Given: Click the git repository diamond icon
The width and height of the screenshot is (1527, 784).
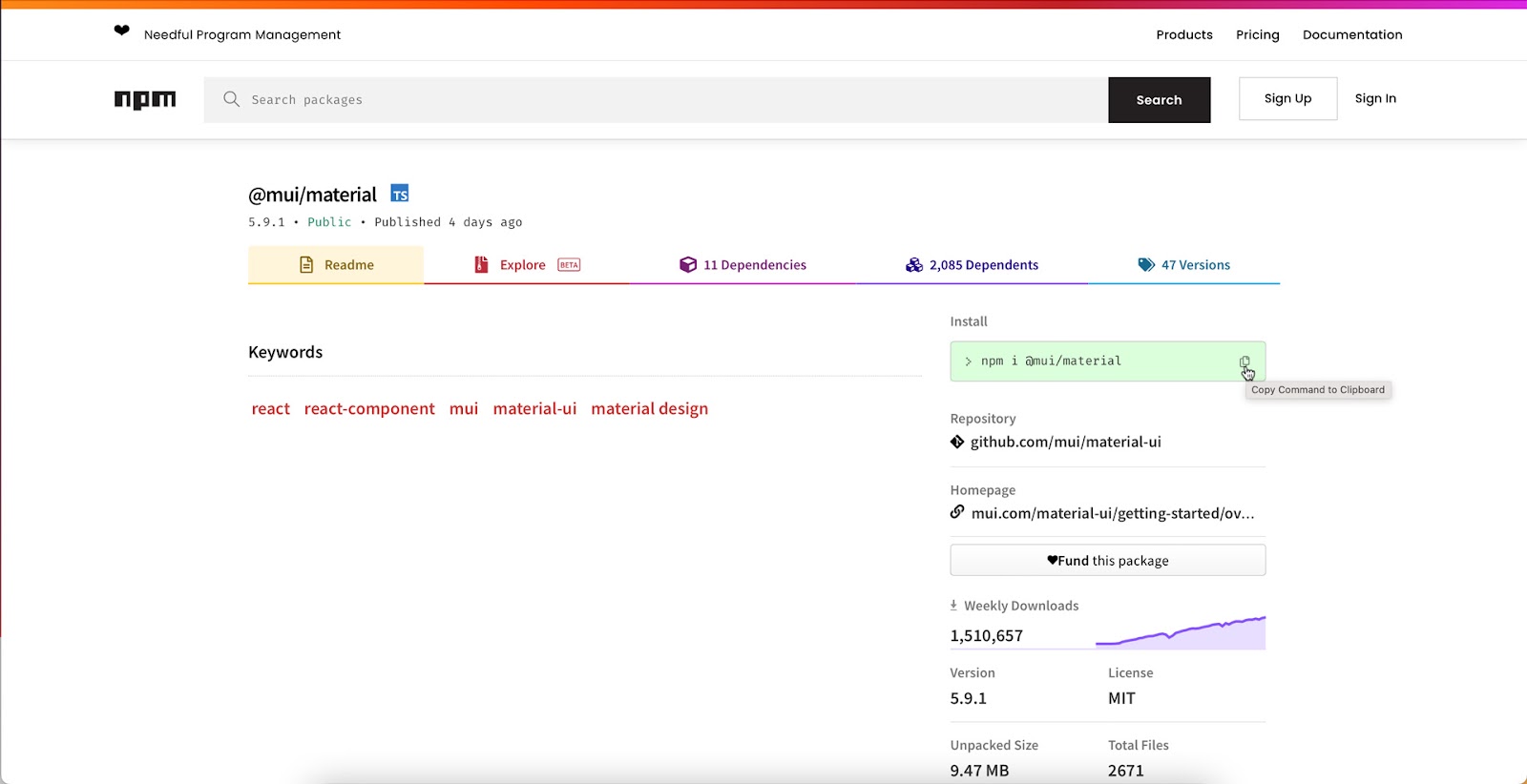Looking at the screenshot, I should (x=957, y=442).
